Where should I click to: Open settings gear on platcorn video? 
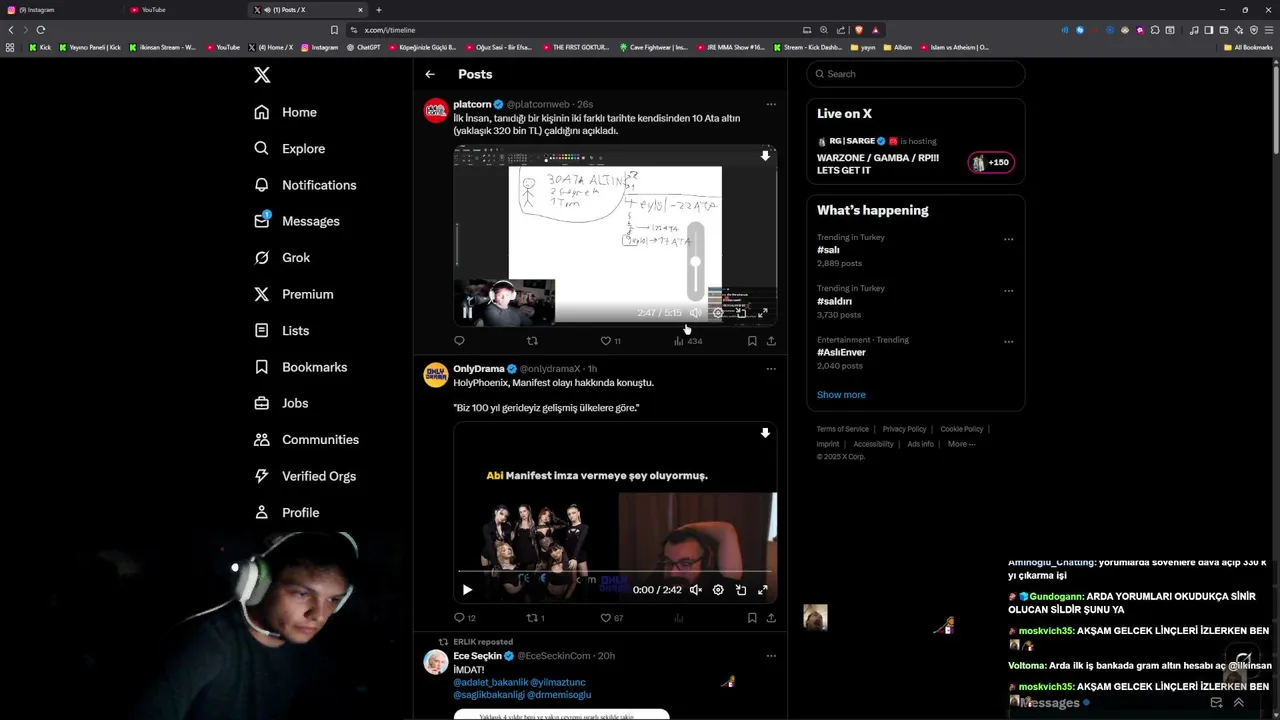tap(718, 313)
